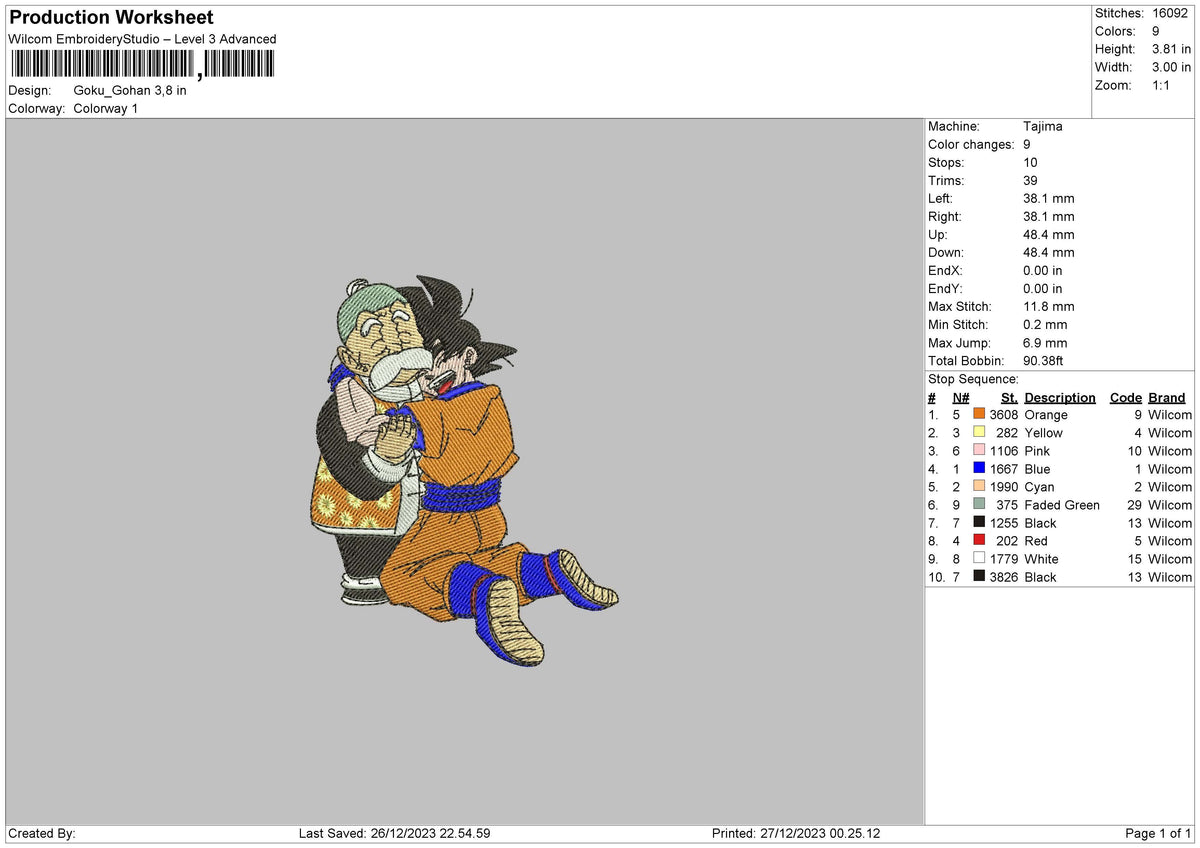Select the "EndY:" label
Screen dimensions: 1200x848
[946, 288]
